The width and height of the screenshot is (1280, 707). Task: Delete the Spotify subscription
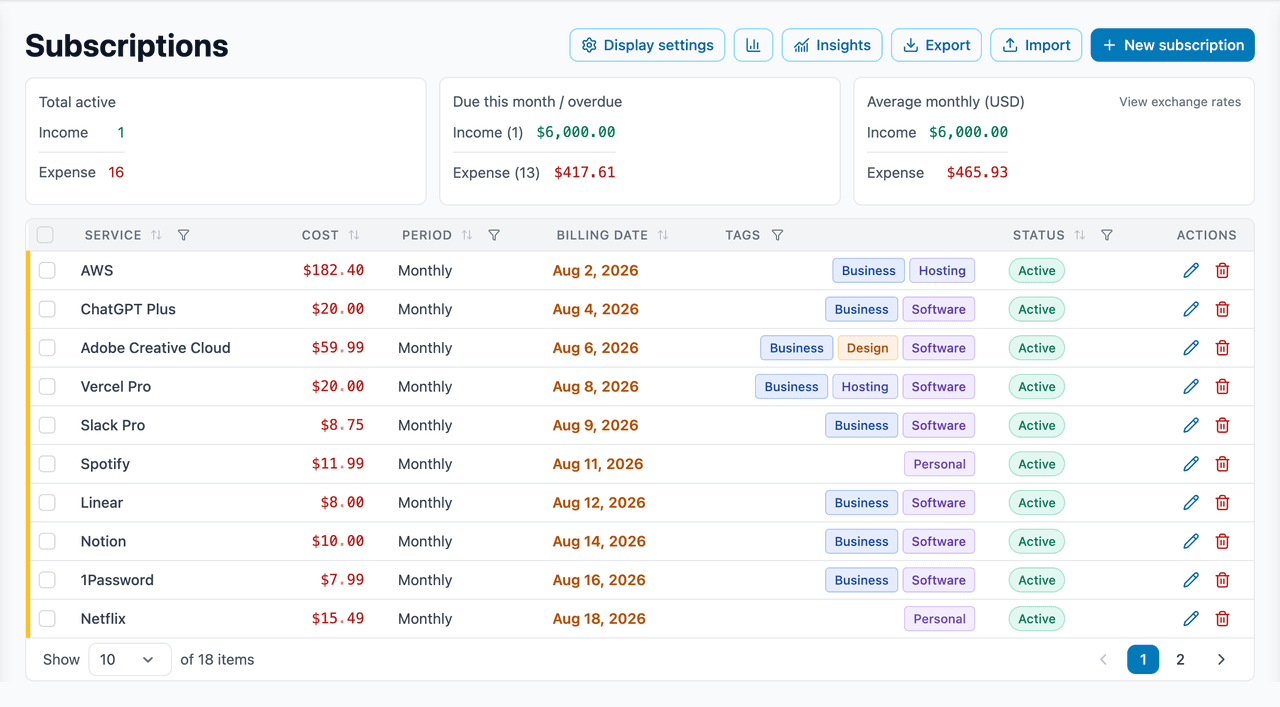pyautogui.click(x=1222, y=464)
